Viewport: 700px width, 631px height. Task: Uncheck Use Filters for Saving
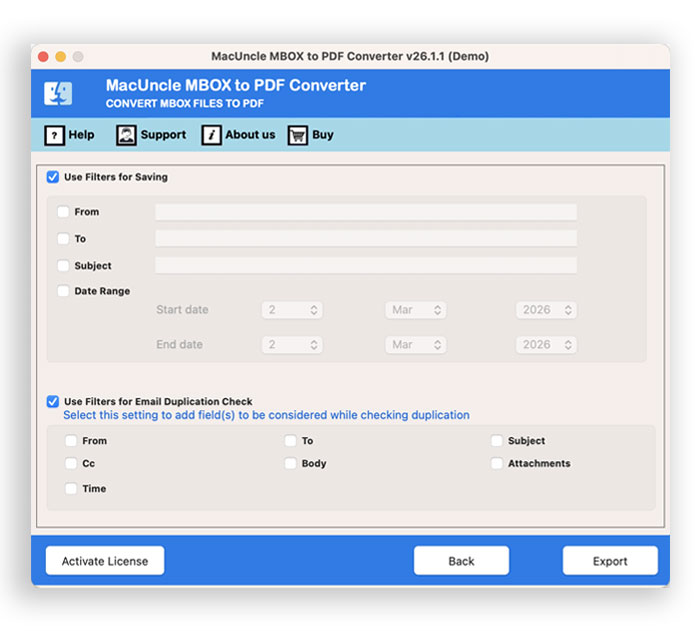point(53,177)
